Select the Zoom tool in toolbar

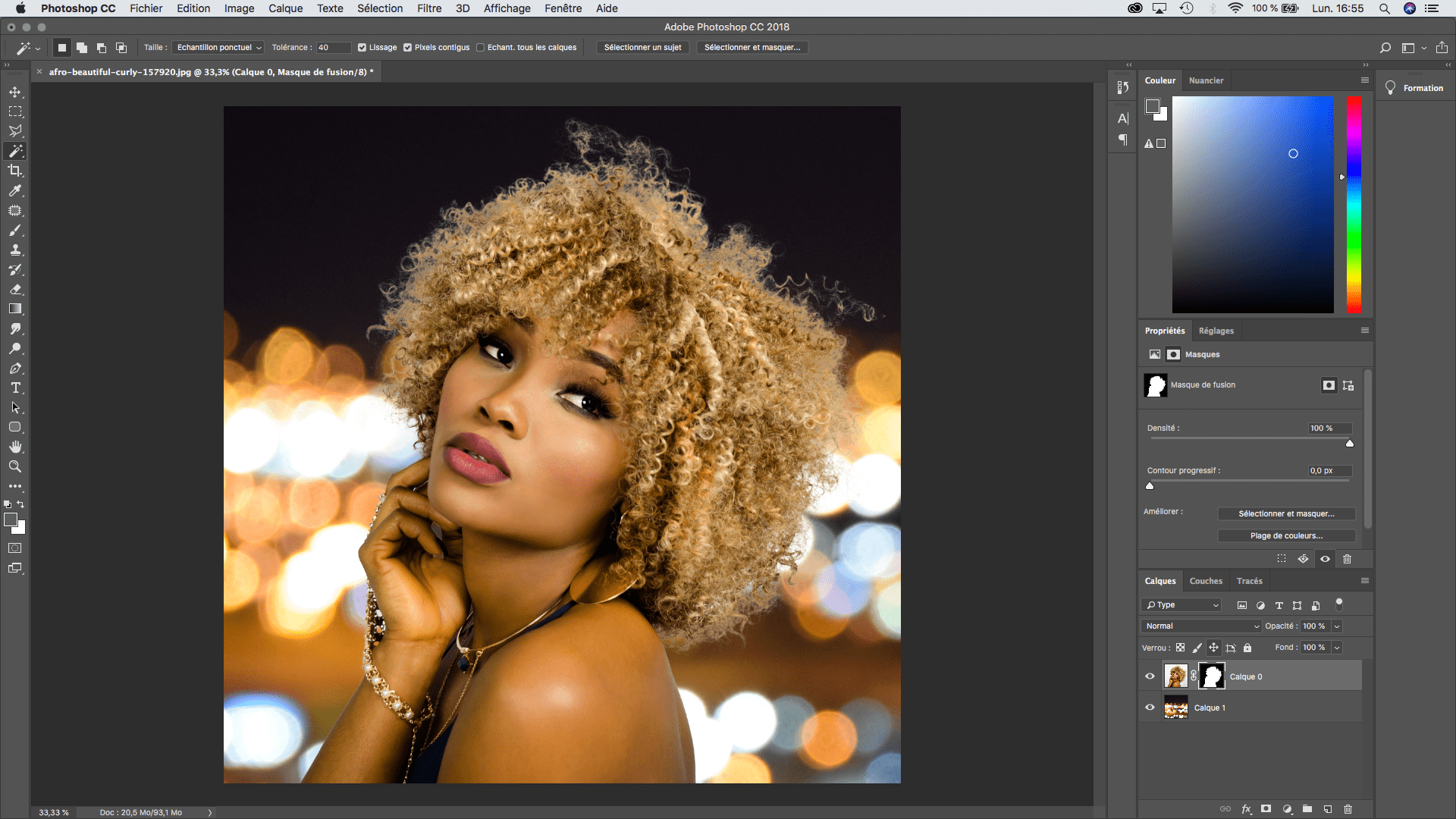point(15,466)
